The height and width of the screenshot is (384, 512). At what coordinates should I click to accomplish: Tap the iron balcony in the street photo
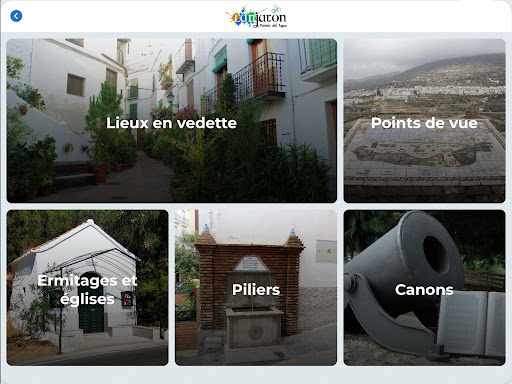click(258, 76)
